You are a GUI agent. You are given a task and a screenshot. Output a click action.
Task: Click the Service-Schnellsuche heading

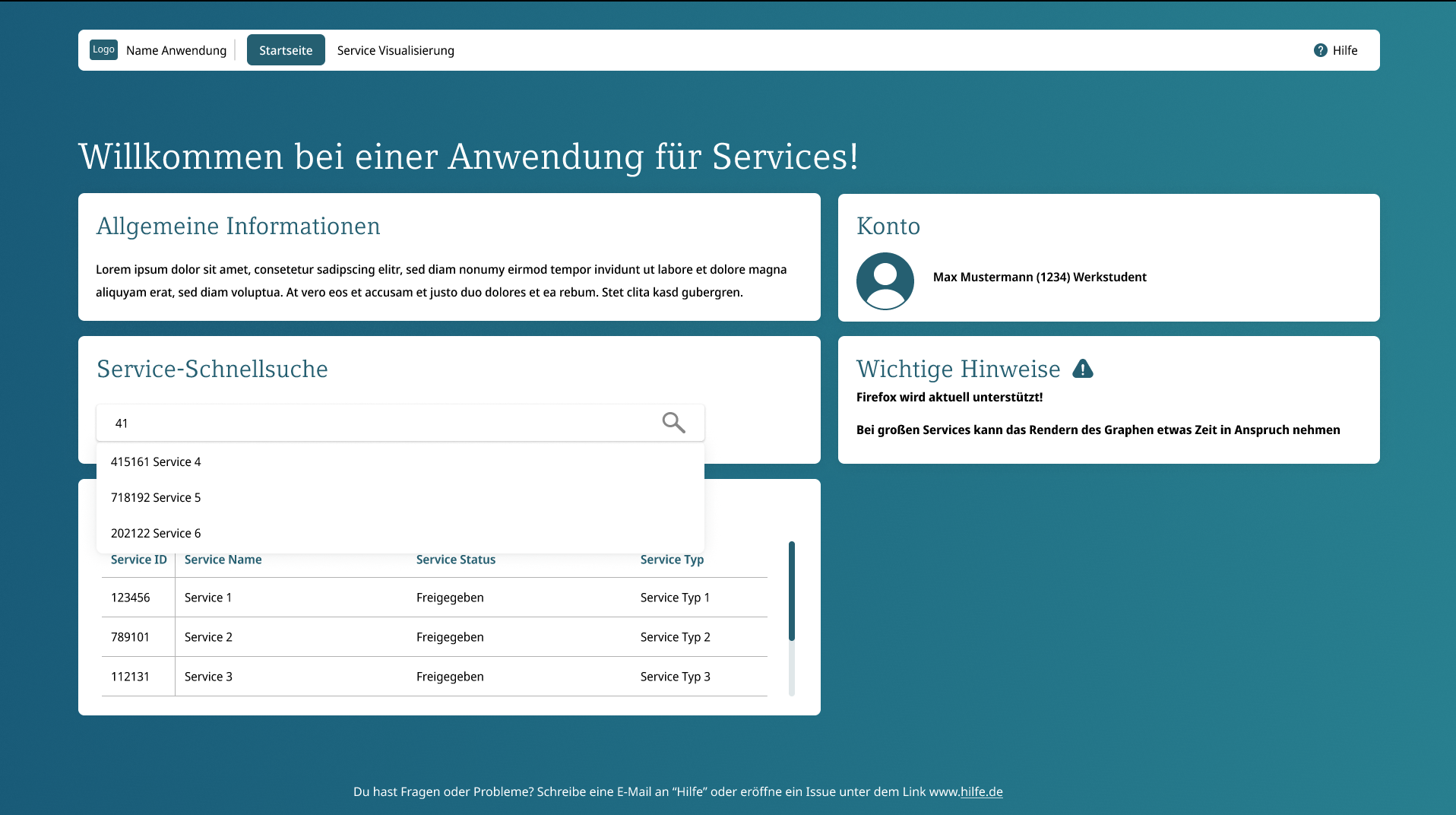pyautogui.click(x=212, y=369)
